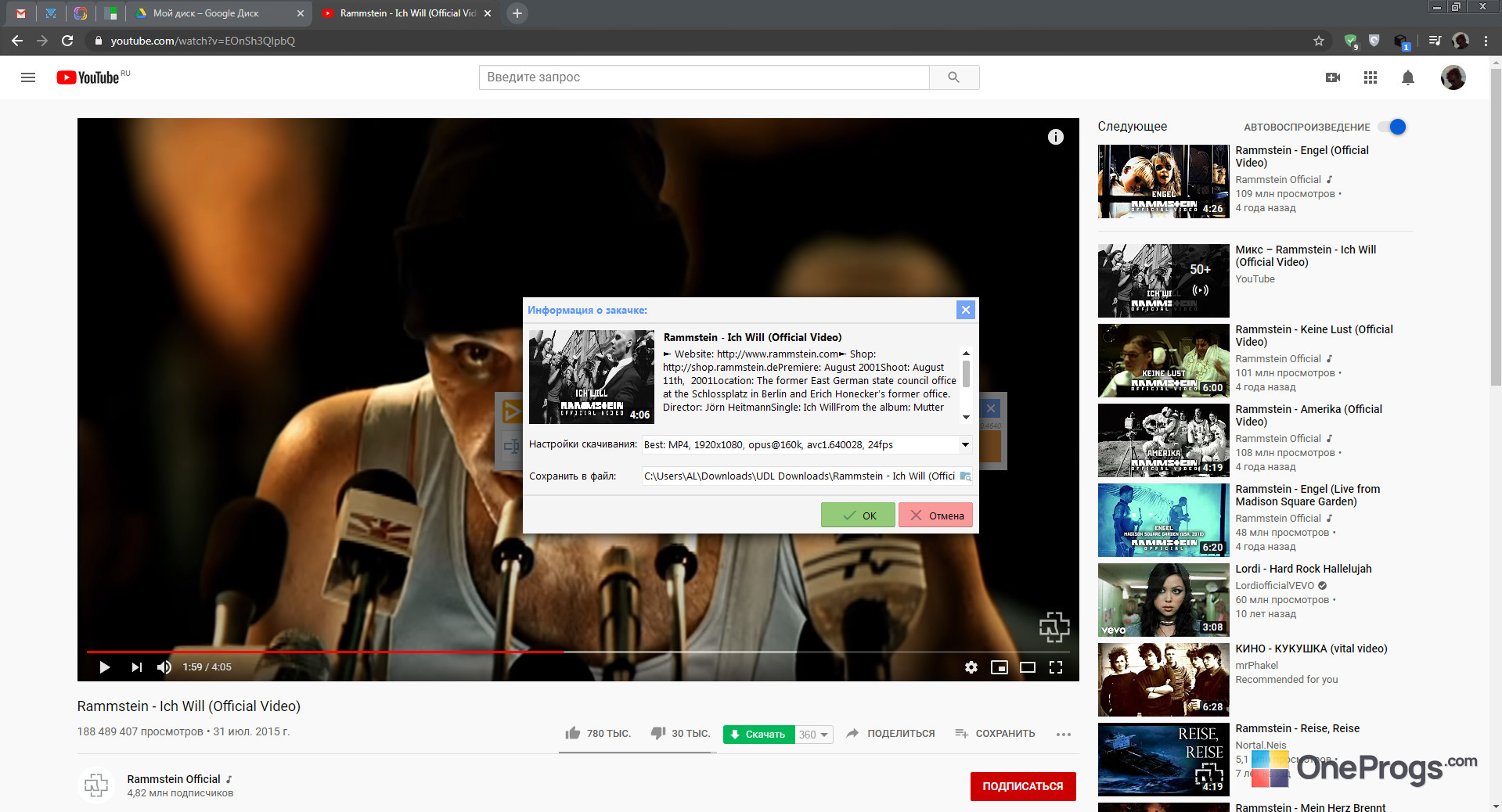Dislike the video (30 тыс.)
The height and width of the screenshot is (812, 1502).
680,734
